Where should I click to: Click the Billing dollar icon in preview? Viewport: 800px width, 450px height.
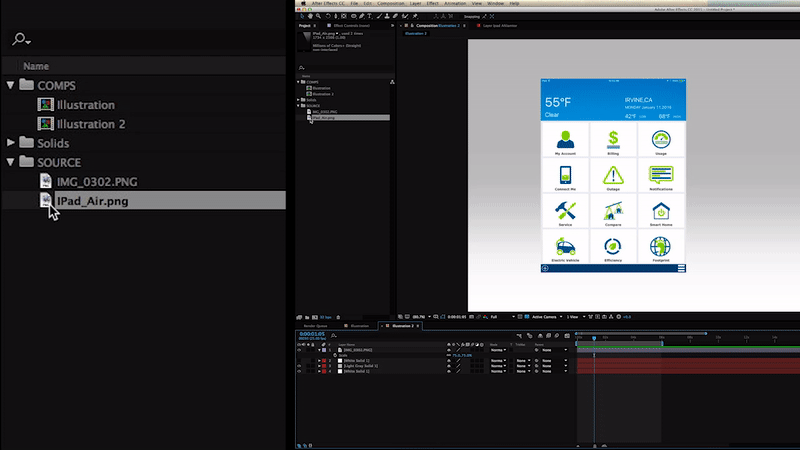click(613, 139)
